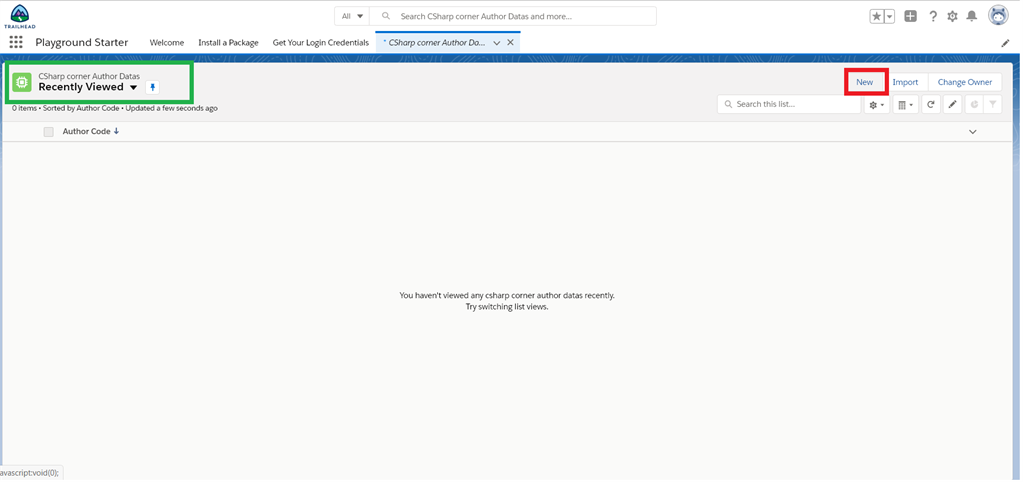Click the New button
This screenshot has height=482, width=1023.
click(864, 82)
